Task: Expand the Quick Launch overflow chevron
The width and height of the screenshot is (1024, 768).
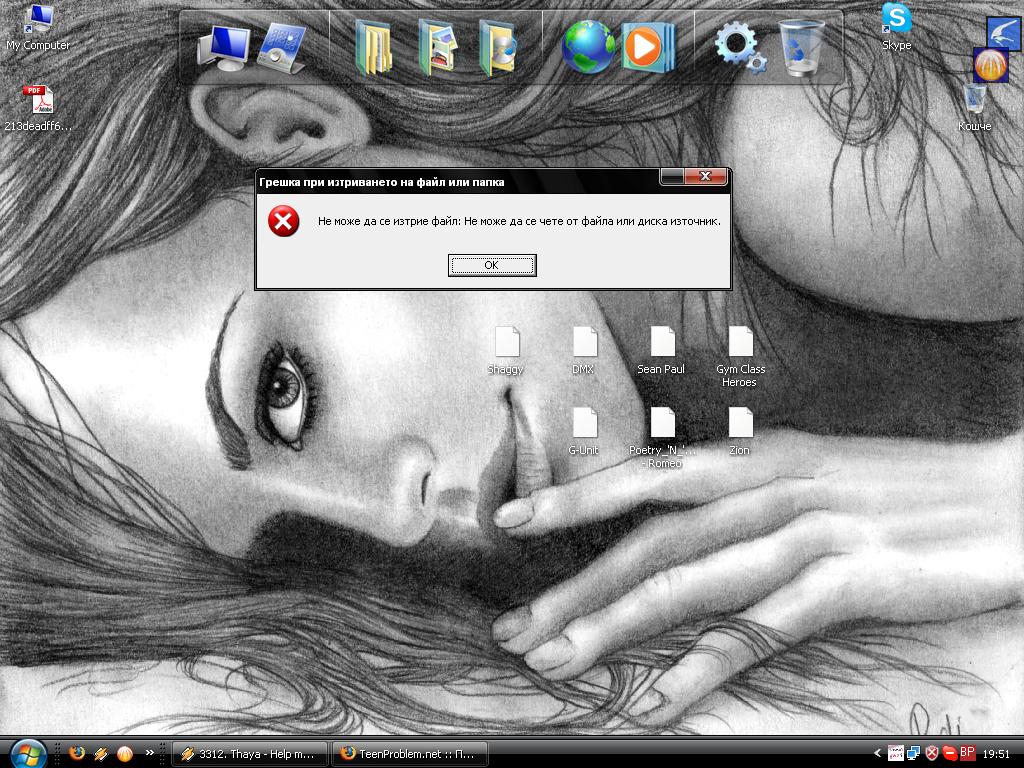Action: 150,752
